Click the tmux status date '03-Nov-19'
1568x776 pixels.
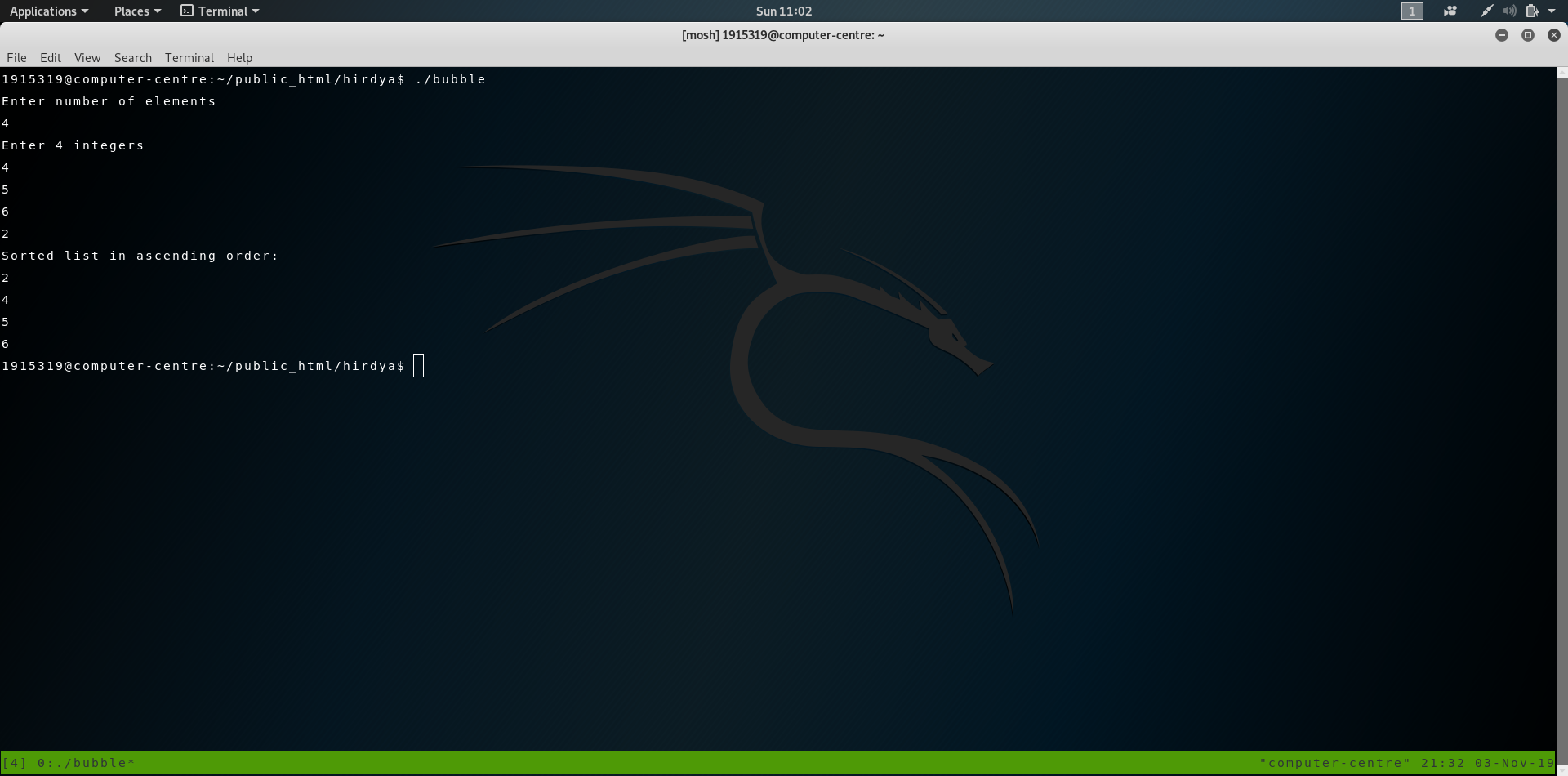1515,763
